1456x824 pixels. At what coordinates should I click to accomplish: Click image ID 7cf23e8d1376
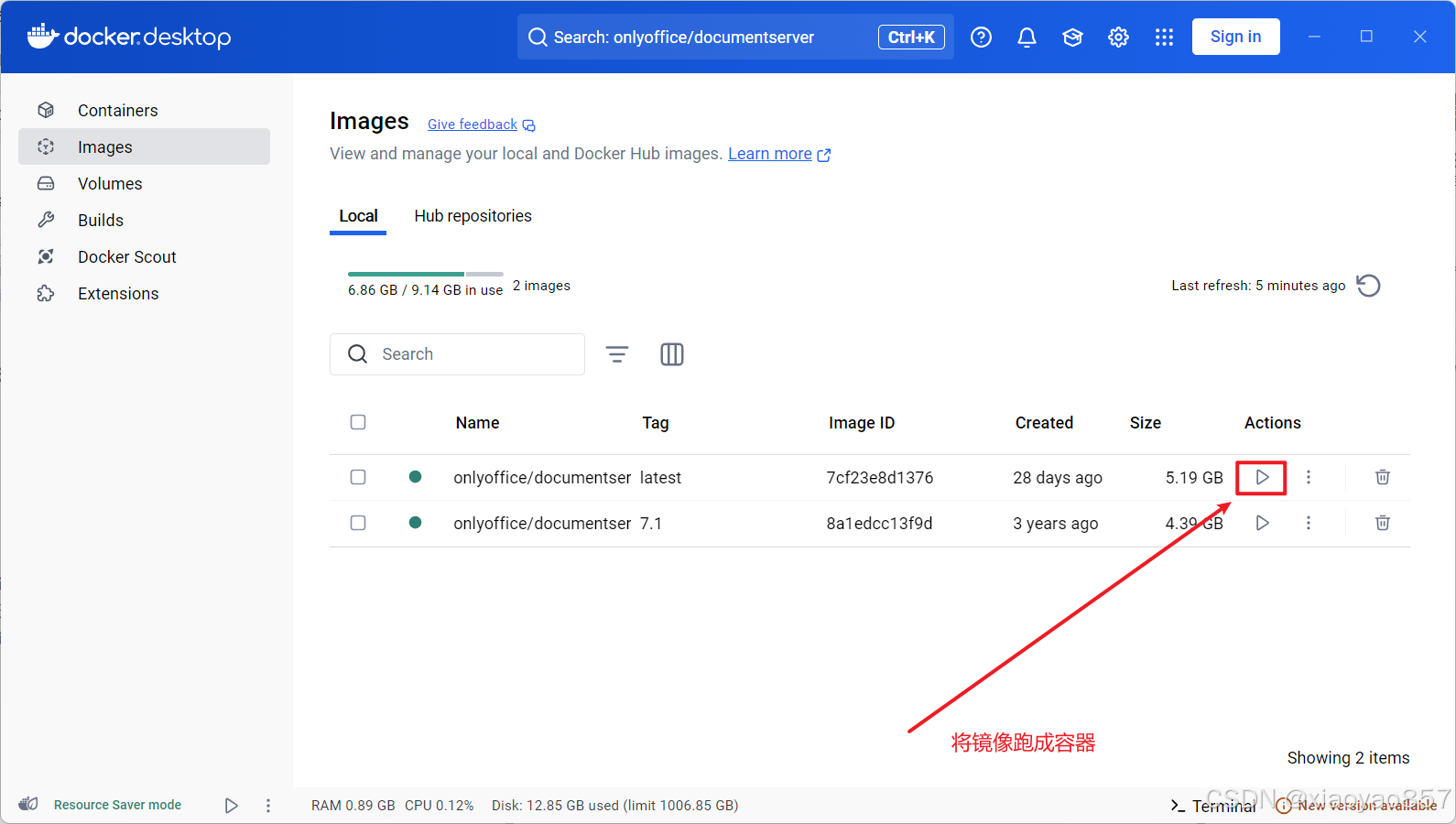[879, 478]
